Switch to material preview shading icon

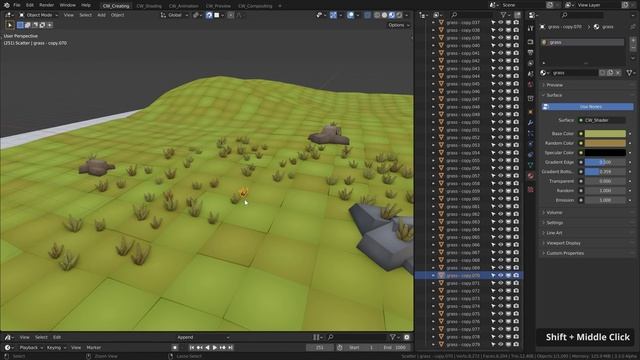click(391, 15)
